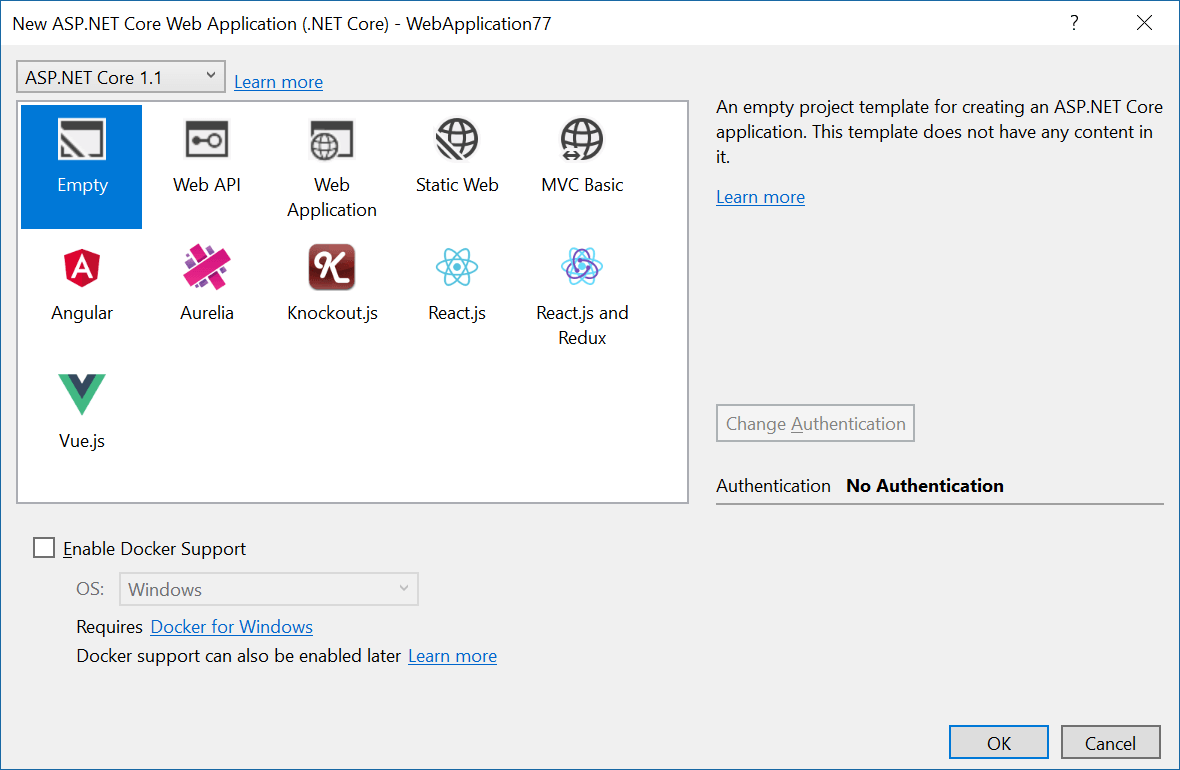
Task: Open the Docker for Windows link
Action: [x=232, y=627]
